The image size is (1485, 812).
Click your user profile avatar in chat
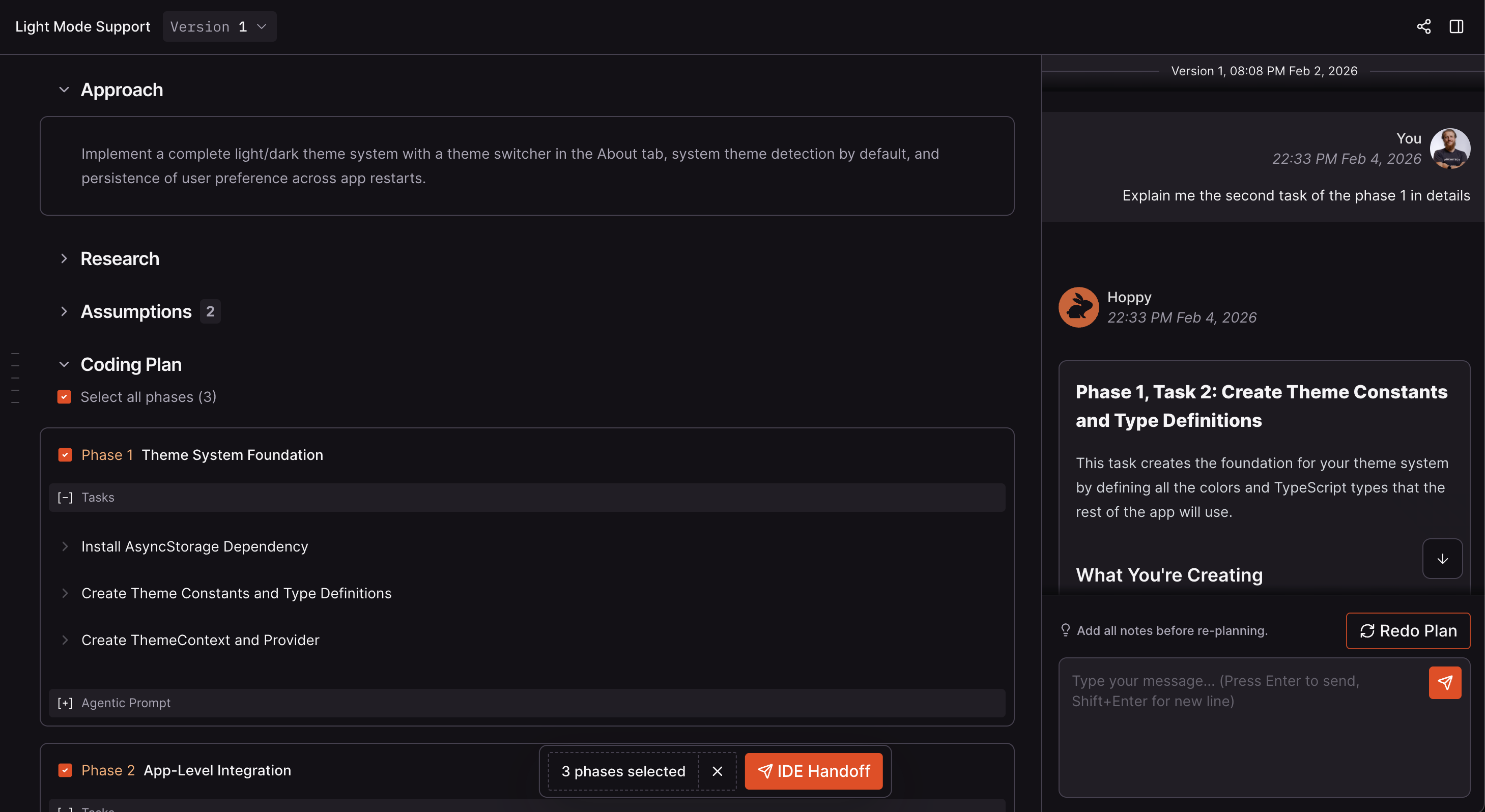pyautogui.click(x=1450, y=149)
